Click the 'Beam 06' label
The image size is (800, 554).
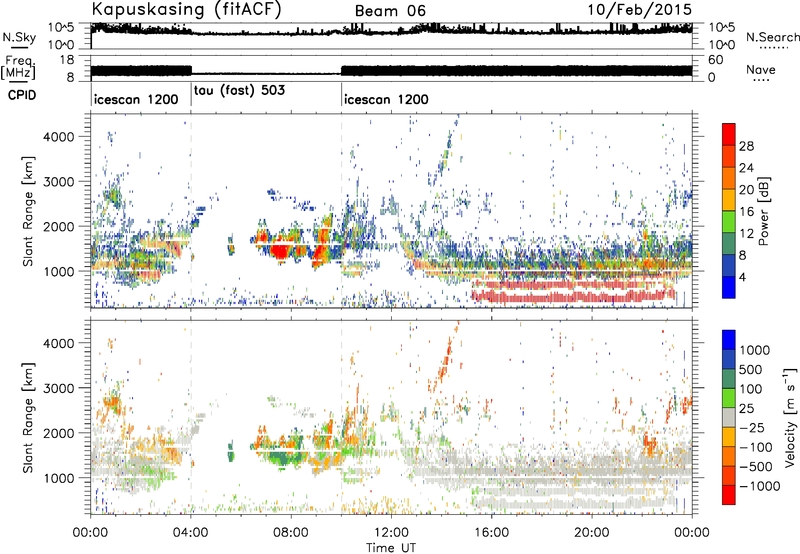coord(390,11)
